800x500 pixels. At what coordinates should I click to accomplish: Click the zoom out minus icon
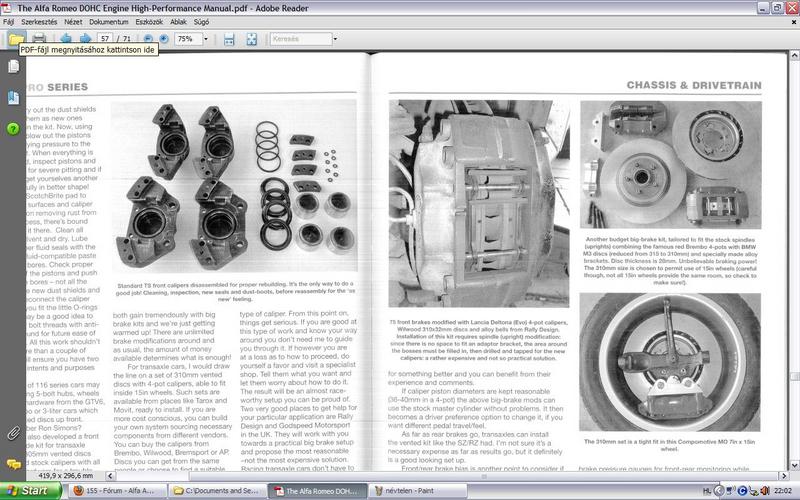click(x=147, y=38)
